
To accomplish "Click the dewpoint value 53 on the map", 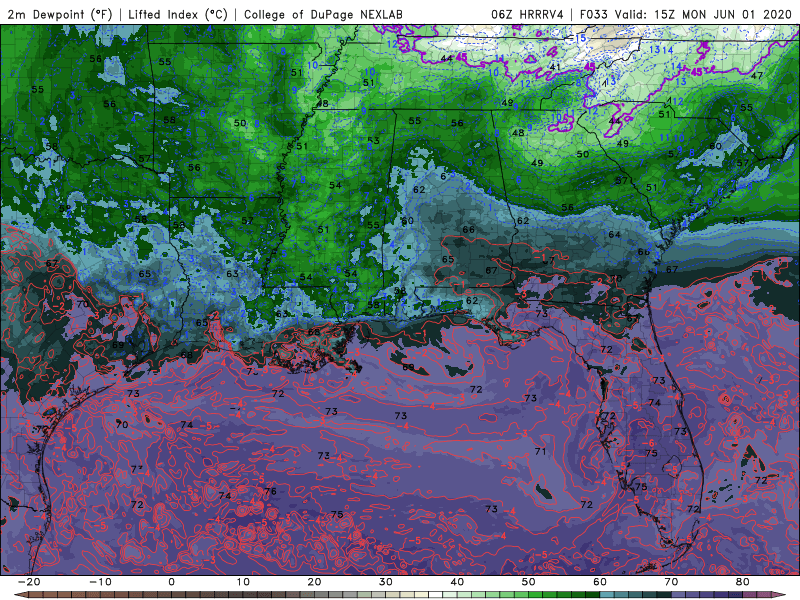I will (373, 140).
